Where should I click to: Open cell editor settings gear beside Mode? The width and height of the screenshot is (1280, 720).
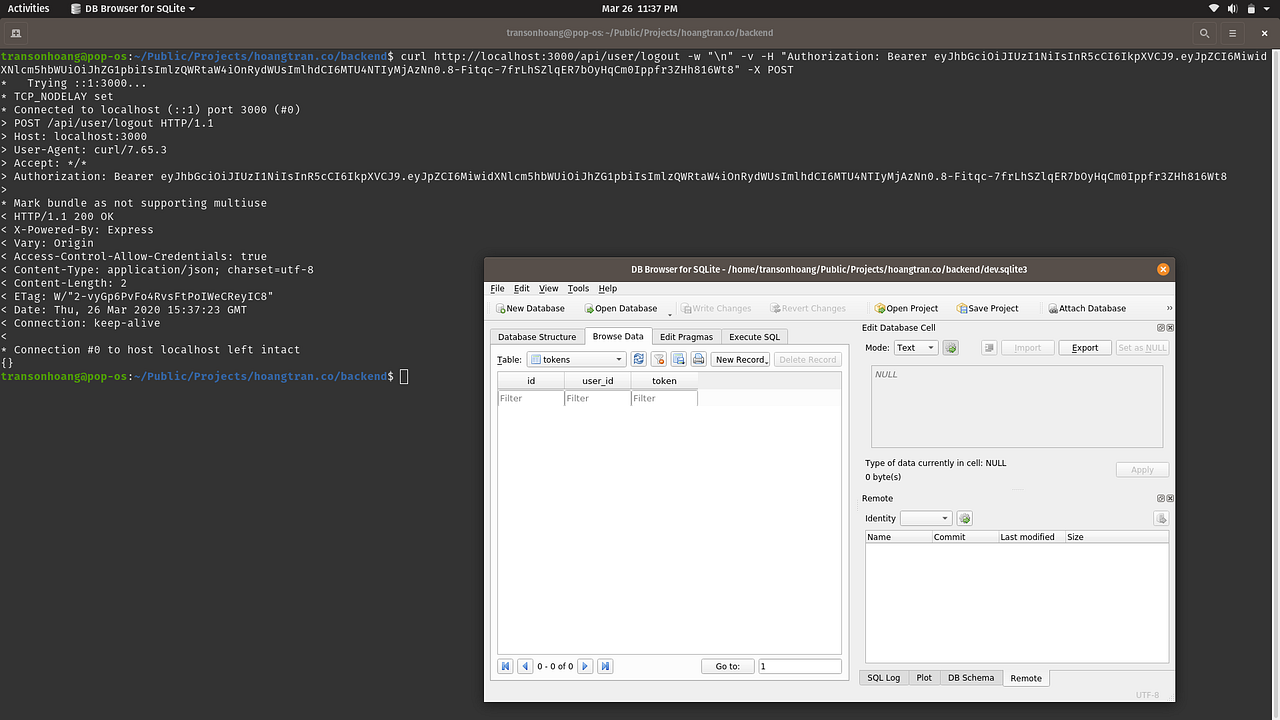948,347
